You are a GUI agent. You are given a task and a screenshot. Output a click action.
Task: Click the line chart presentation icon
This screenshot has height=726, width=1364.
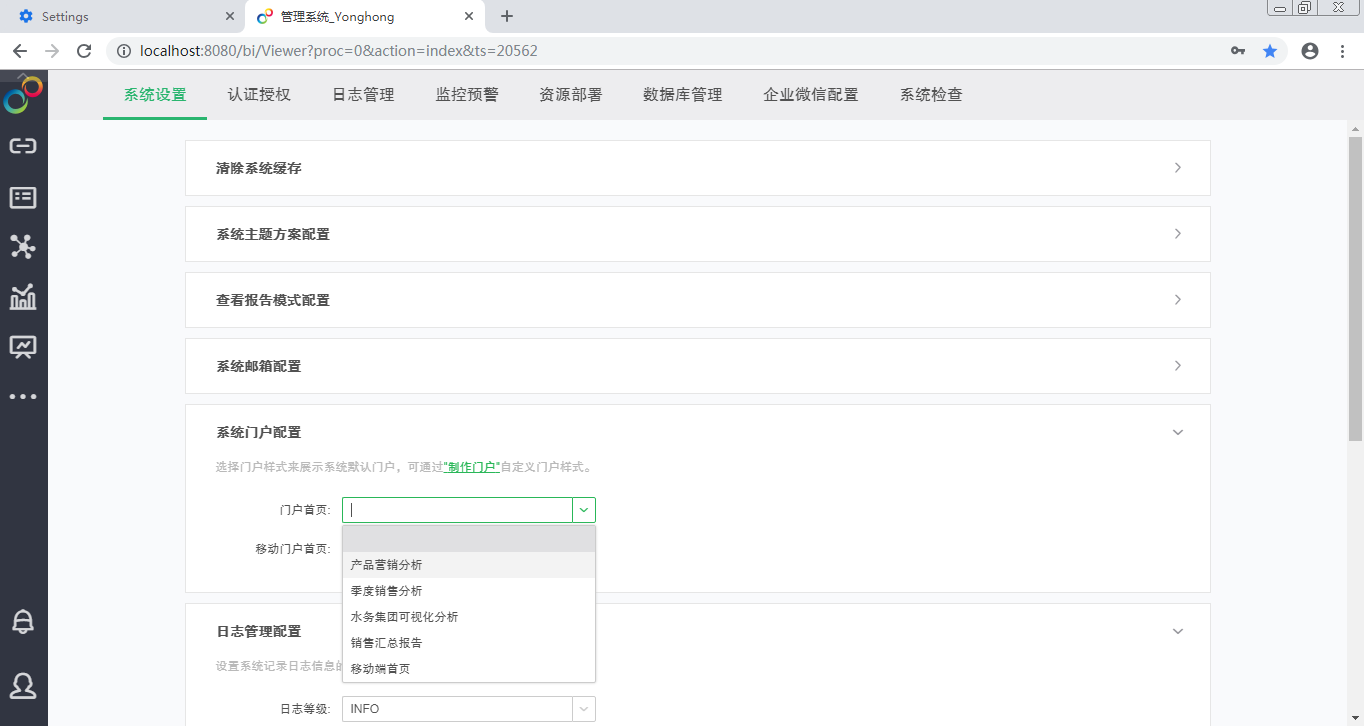click(x=23, y=346)
